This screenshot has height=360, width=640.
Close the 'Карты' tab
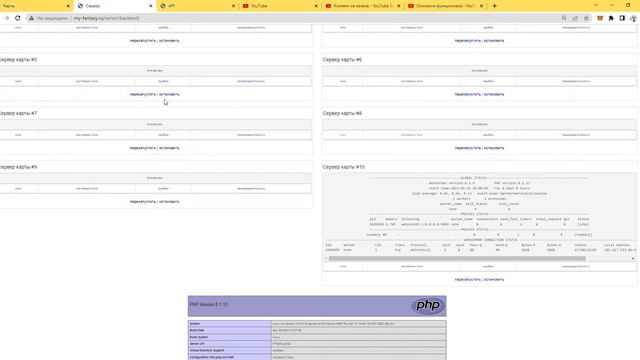click(68, 6)
